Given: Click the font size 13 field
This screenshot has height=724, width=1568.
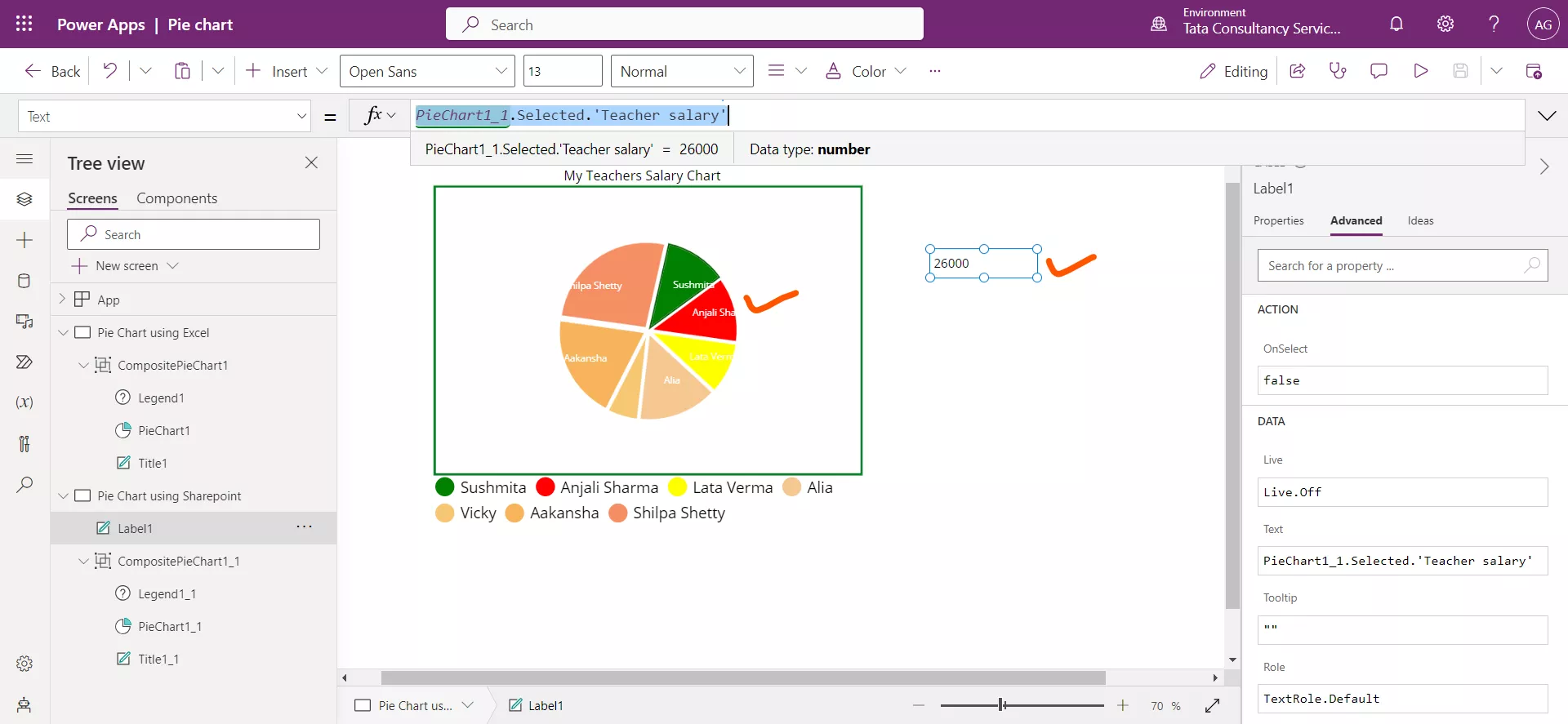Looking at the screenshot, I should tap(563, 71).
